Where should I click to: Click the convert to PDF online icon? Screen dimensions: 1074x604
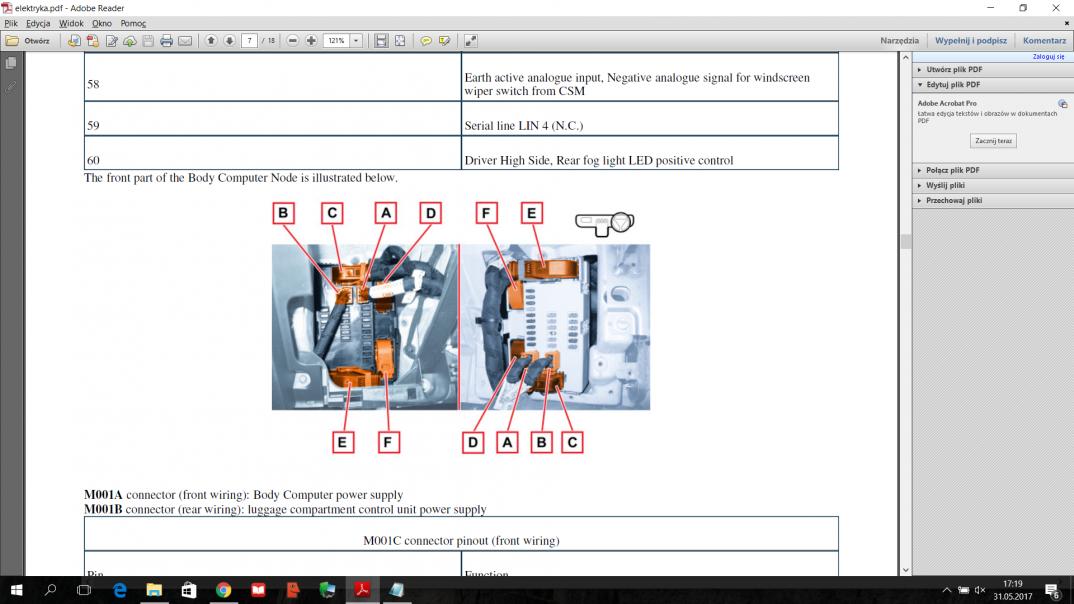click(74, 41)
